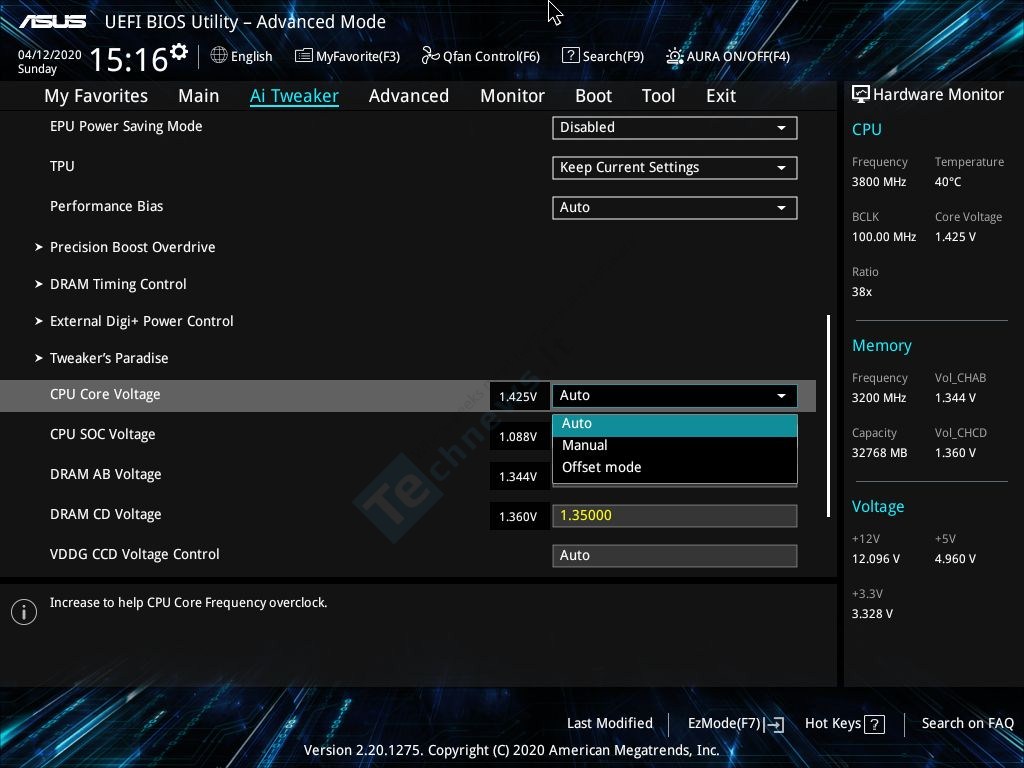Viewport: 1024px width, 768px height.
Task: Open the Advanced tab
Action: pos(409,96)
